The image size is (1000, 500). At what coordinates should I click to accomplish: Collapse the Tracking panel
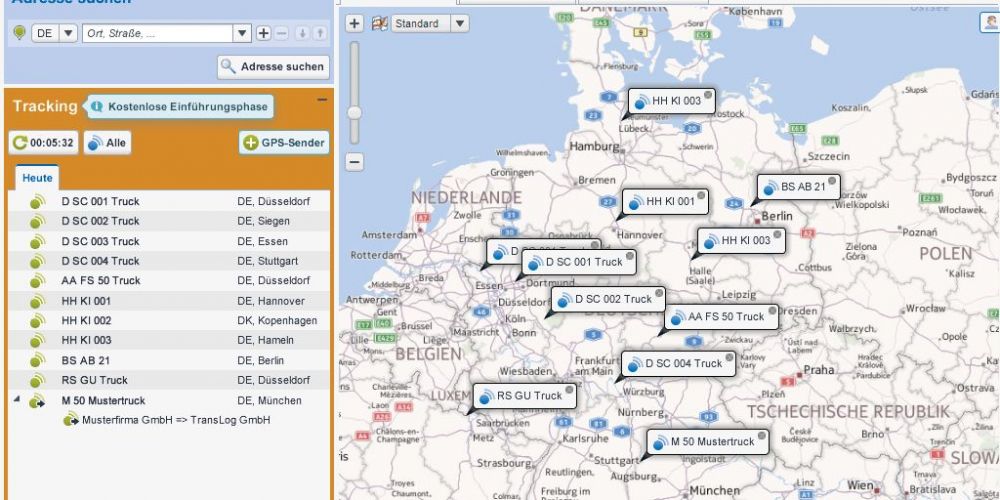tap(322, 100)
